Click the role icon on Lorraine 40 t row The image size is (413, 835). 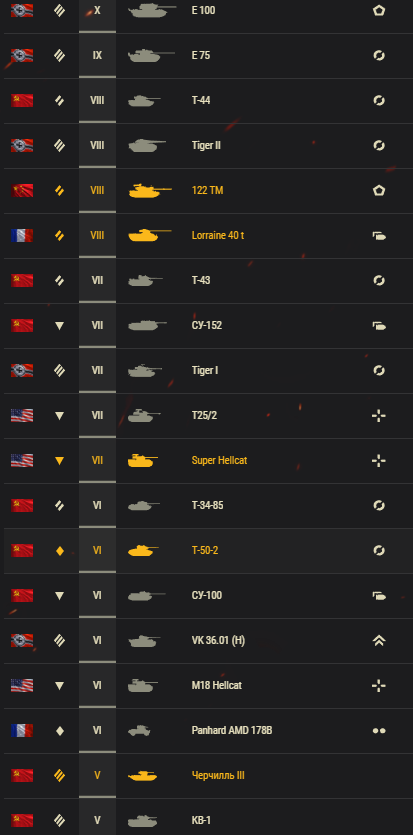tap(379, 235)
